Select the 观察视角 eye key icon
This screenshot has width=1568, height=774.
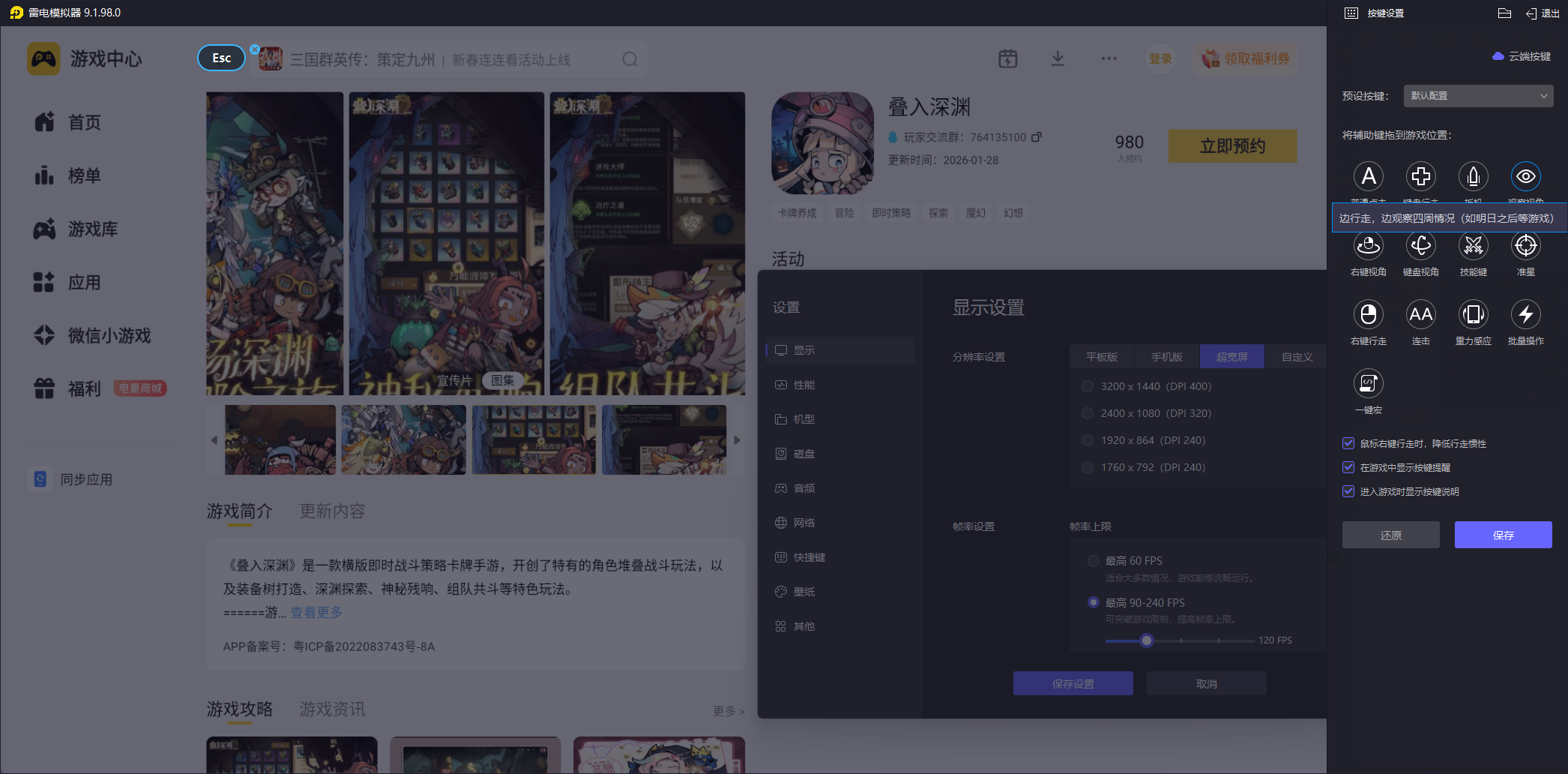tap(1526, 176)
